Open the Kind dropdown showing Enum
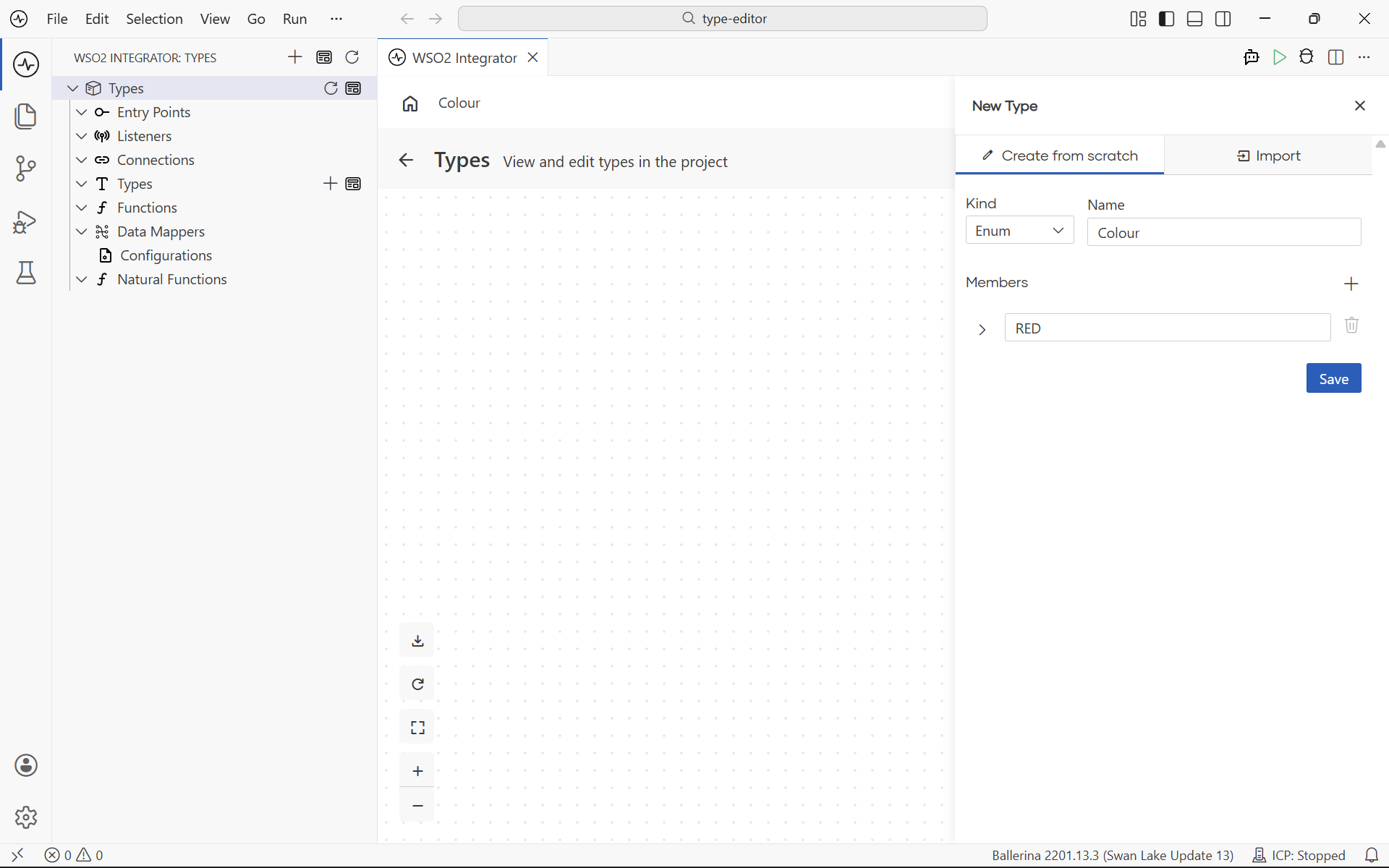Image resolution: width=1389 pixels, height=868 pixels. (x=1019, y=231)
